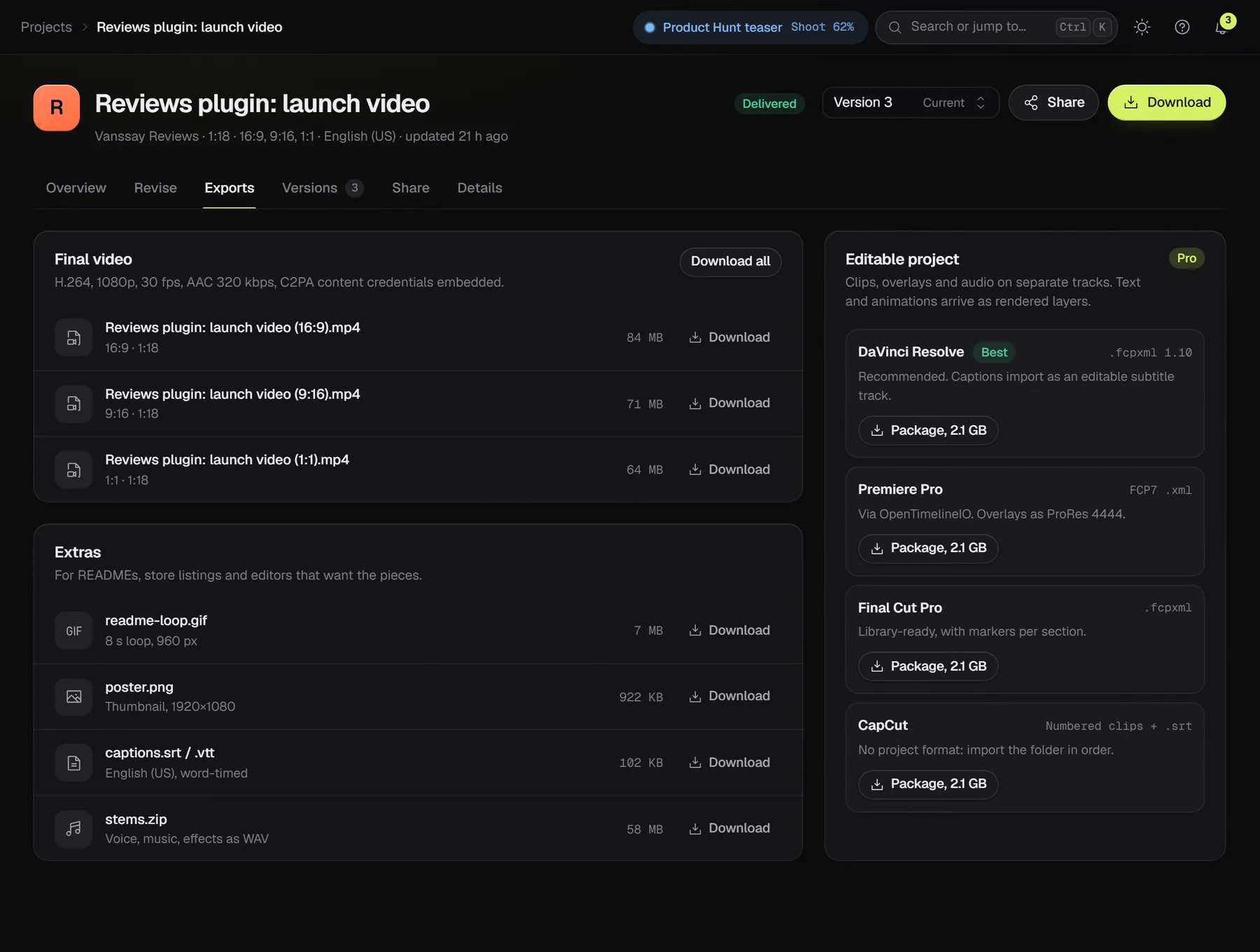Download stems.zip
The height and width of the screenshot is (952, 1260).
coord(729,828)
